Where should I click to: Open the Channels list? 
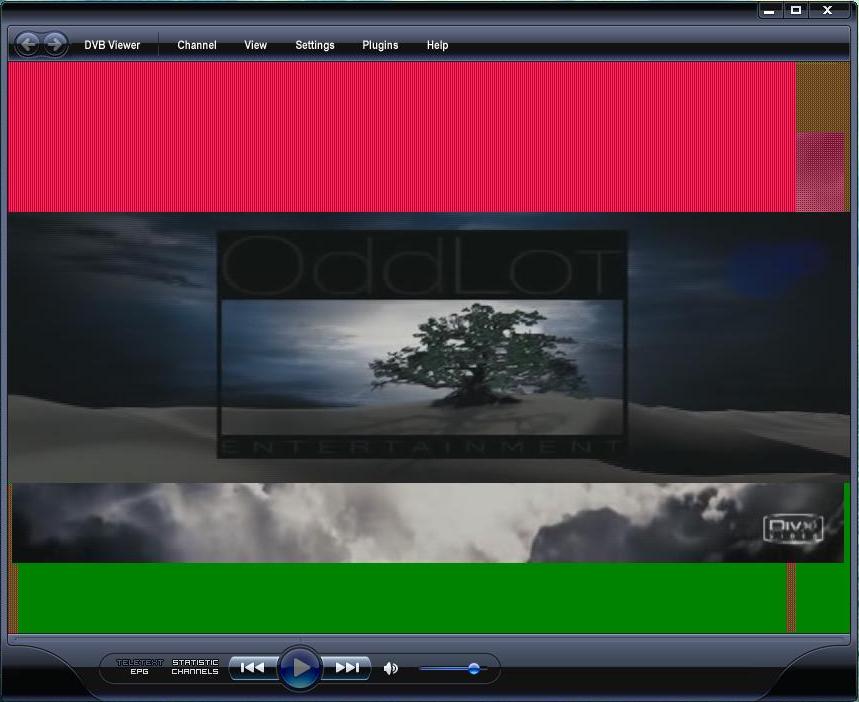coord(195,672)
